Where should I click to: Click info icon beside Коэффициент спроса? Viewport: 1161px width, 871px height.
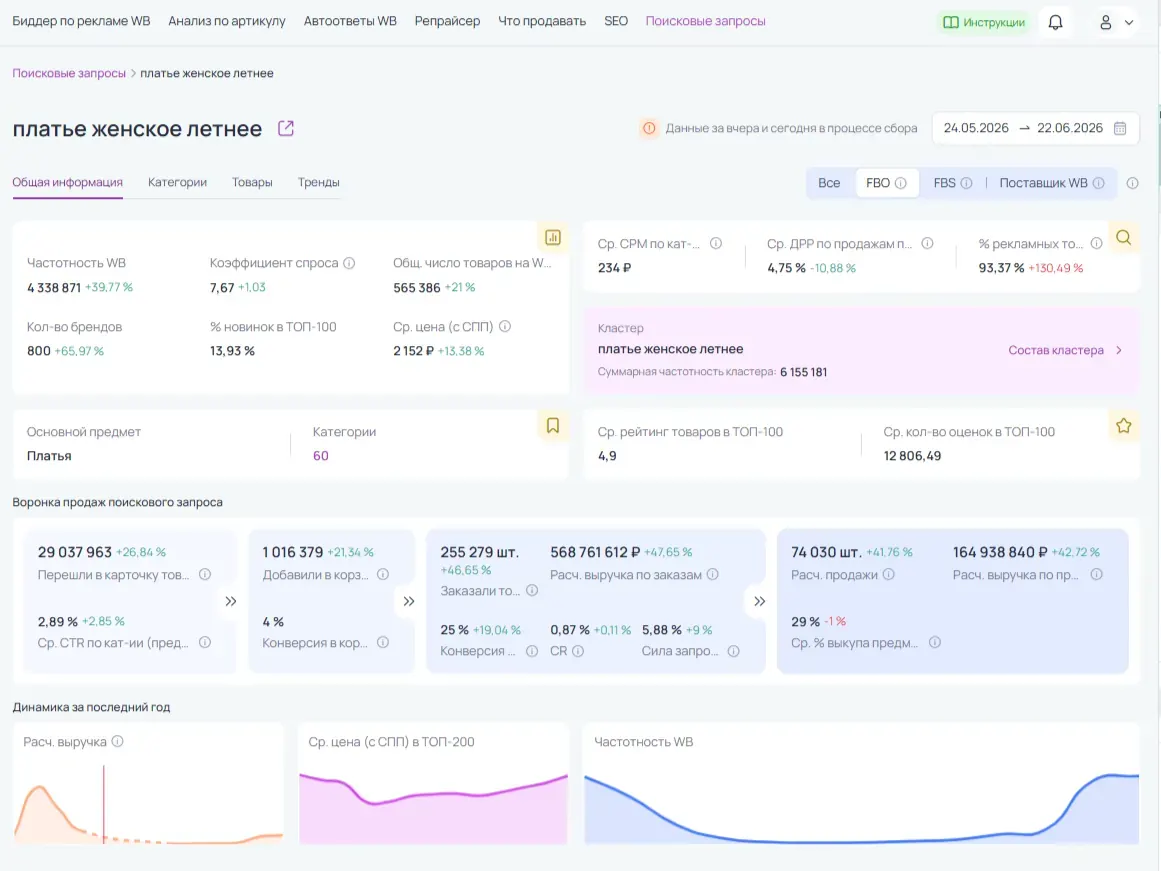pyautogui.click(x=349, y=263)
